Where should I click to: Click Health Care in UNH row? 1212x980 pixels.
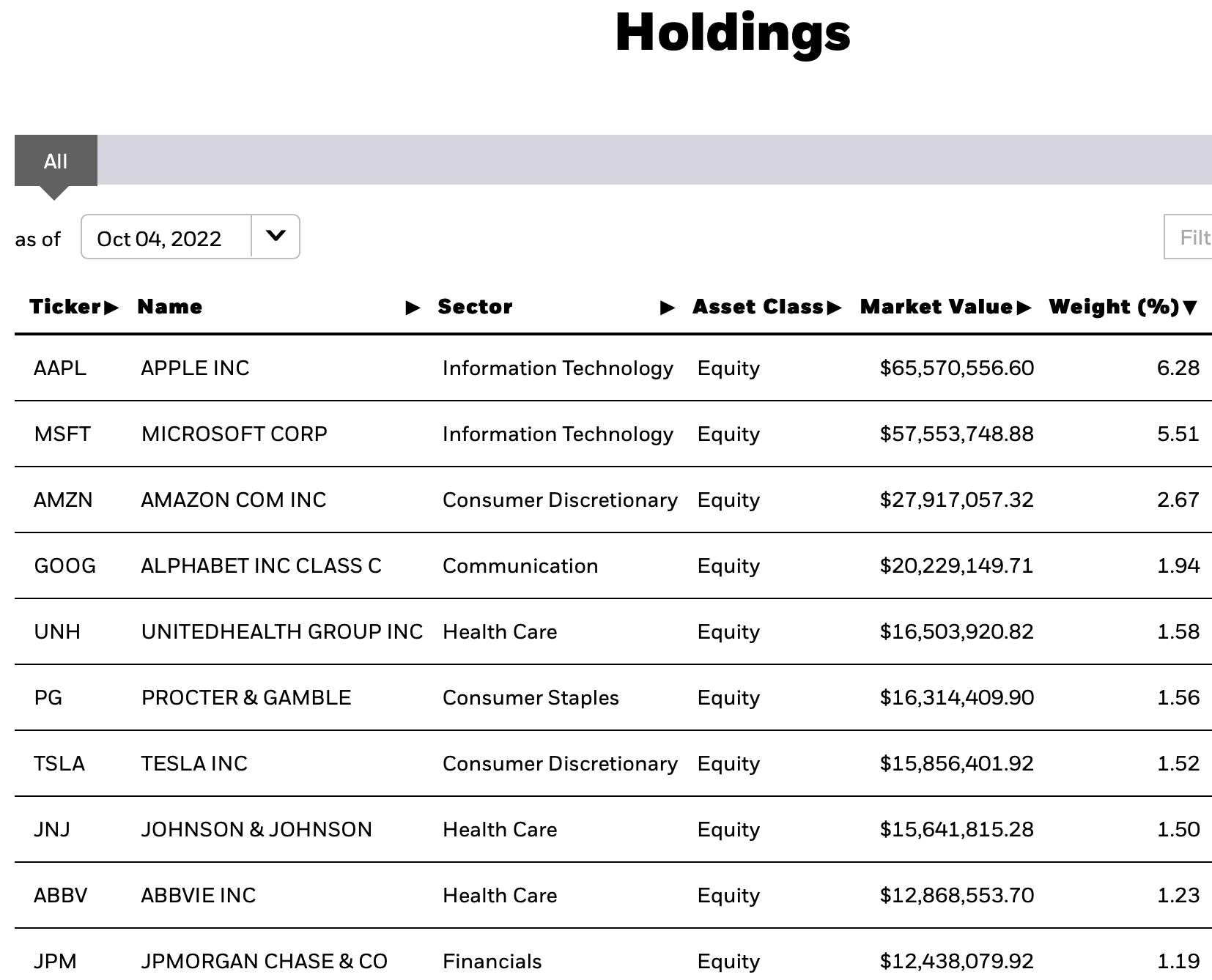(500, 631)
